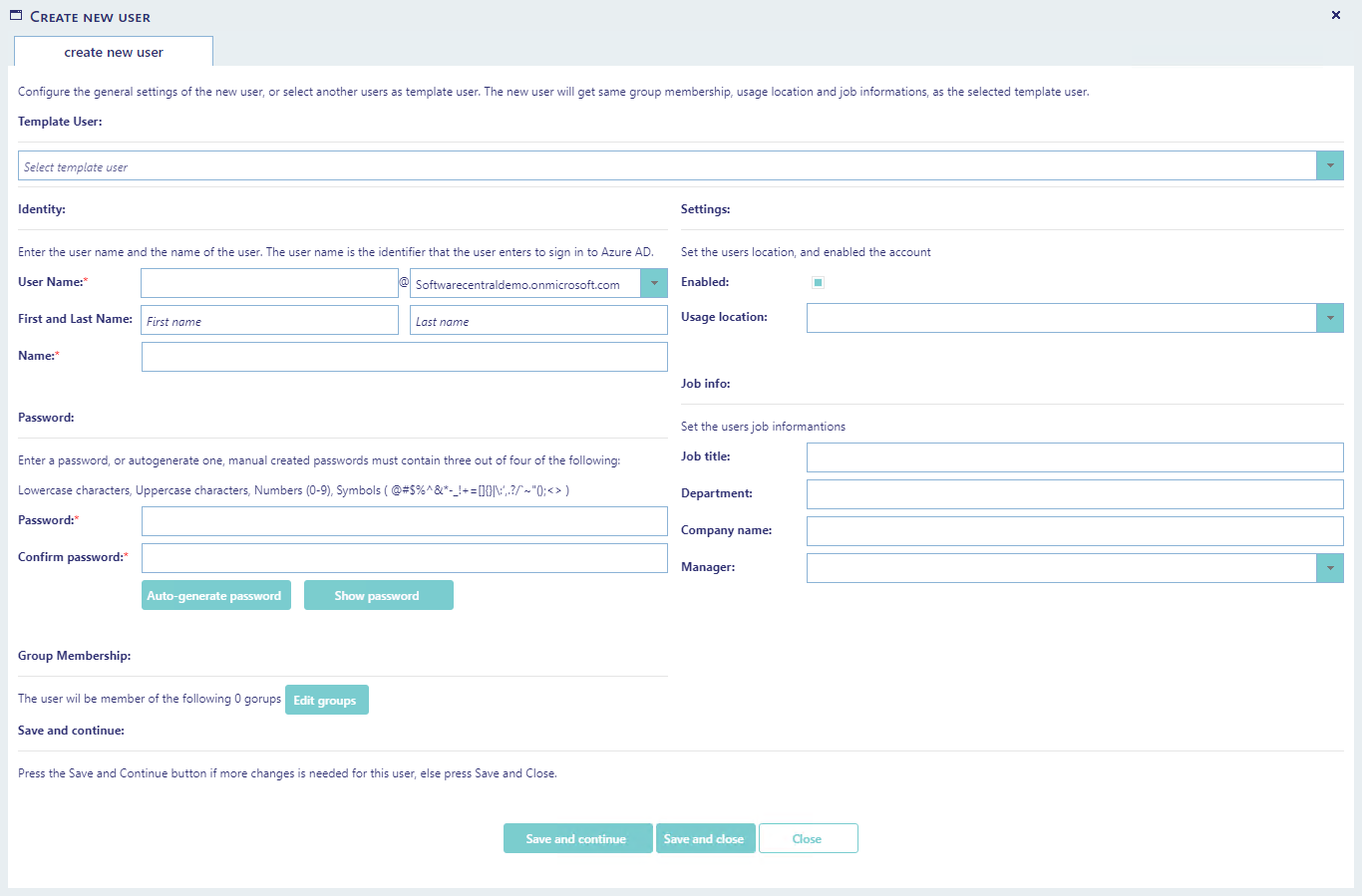Focus the Name input field
This screenshot has height=896, width=1362.
coord(405,357)
